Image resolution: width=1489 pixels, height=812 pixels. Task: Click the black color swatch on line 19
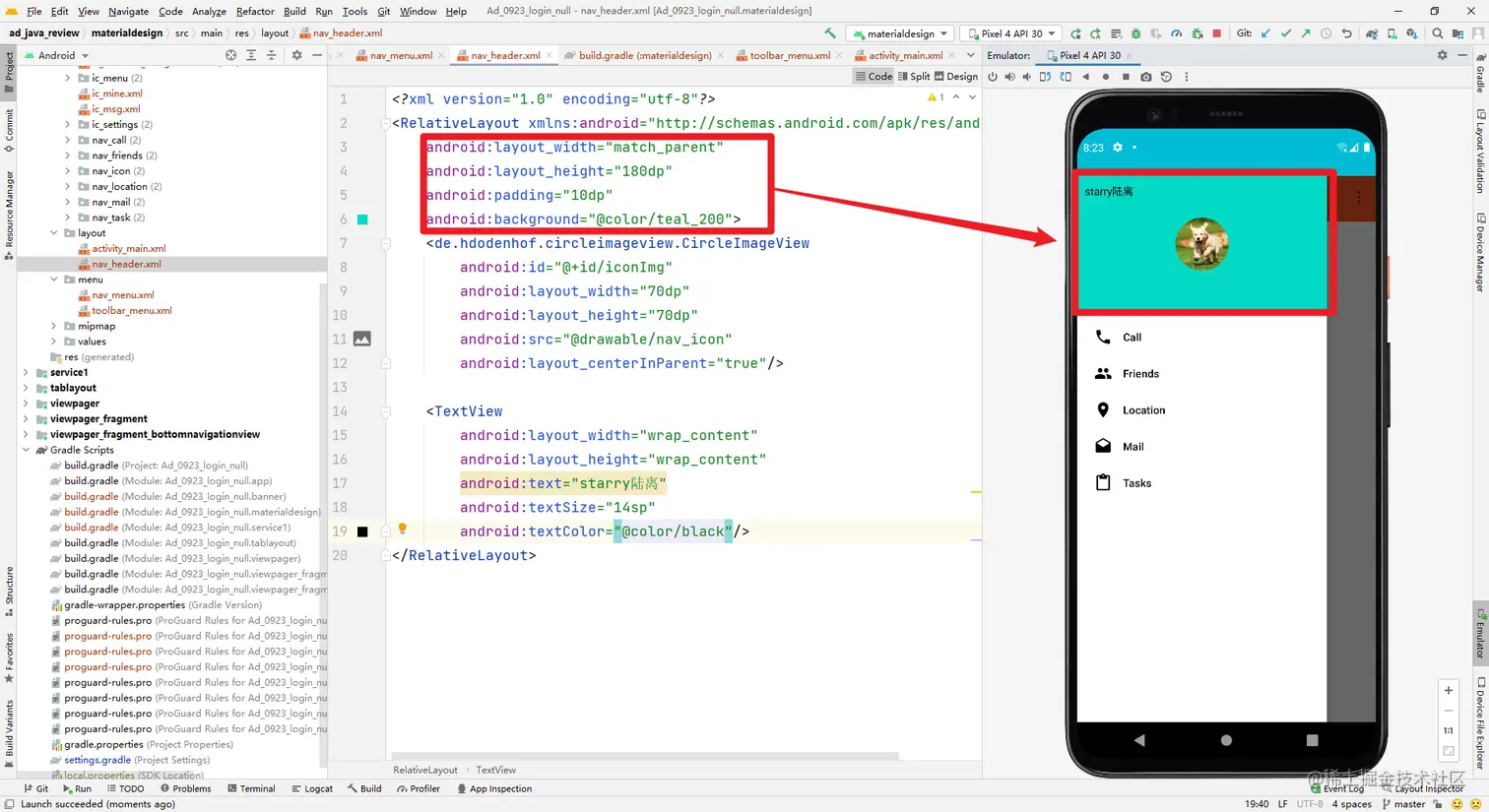click(x=362, y=531)
